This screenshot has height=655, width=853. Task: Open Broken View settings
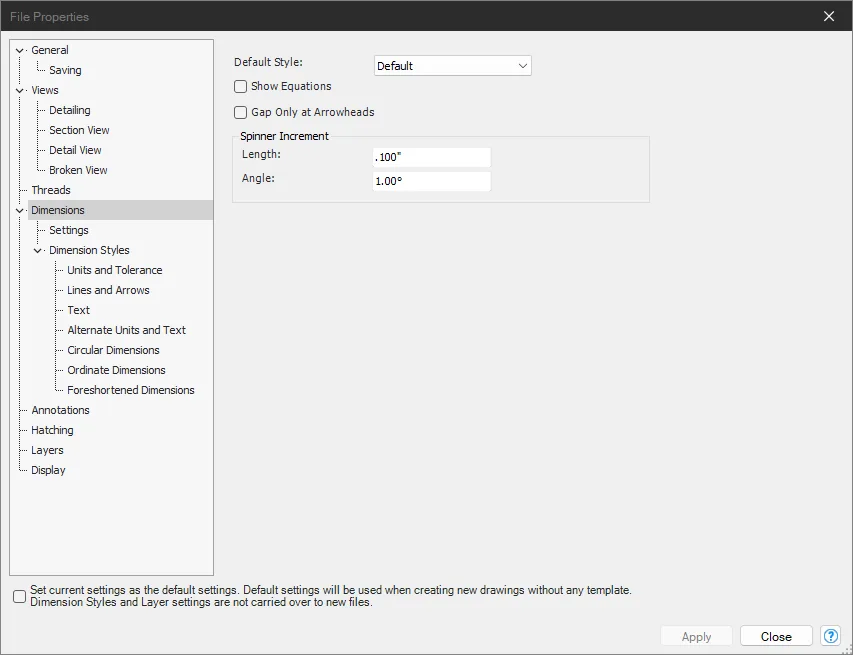pyautogui.click(x=78, y=170)
